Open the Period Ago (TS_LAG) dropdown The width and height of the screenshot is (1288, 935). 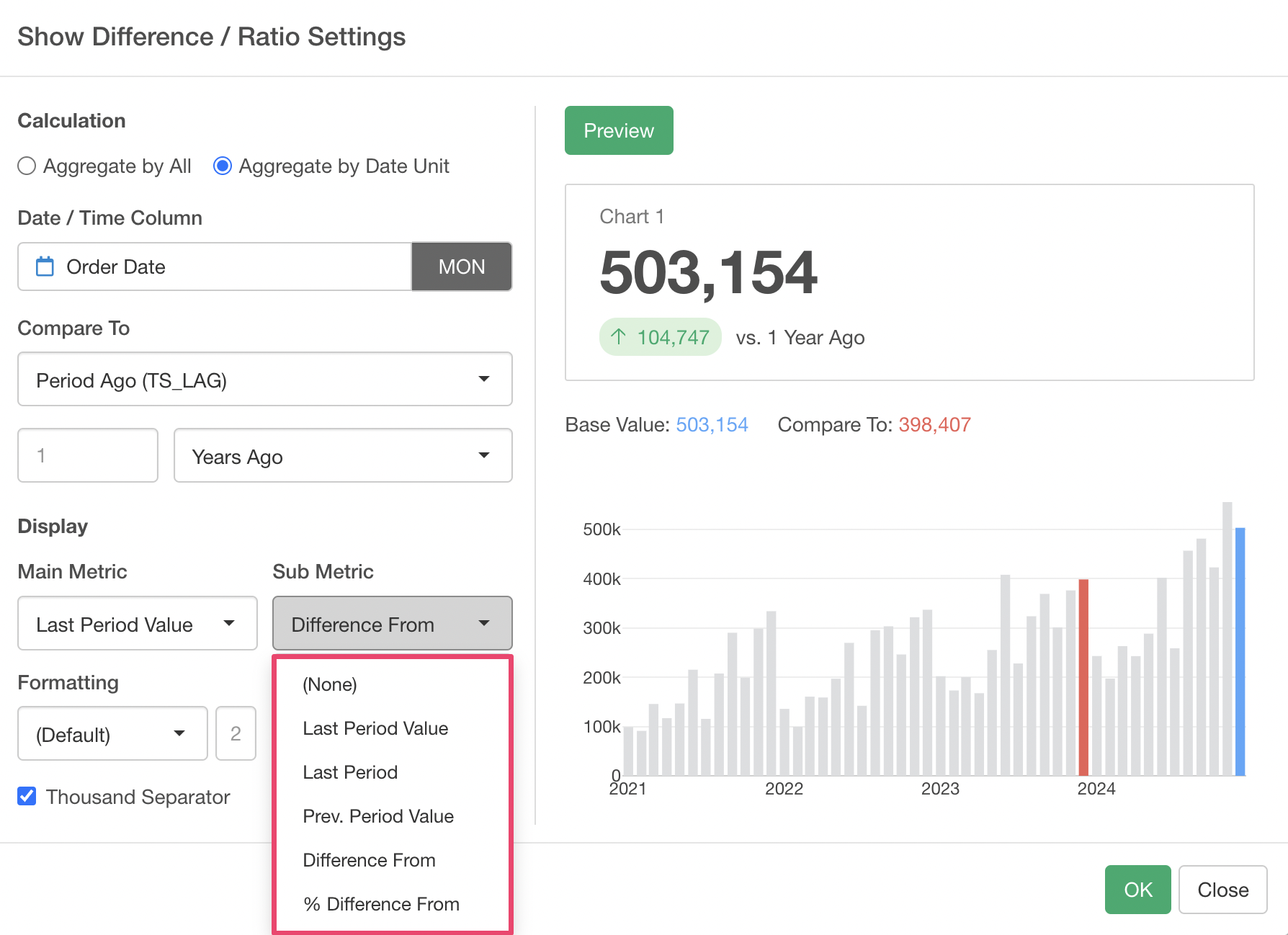264,380
